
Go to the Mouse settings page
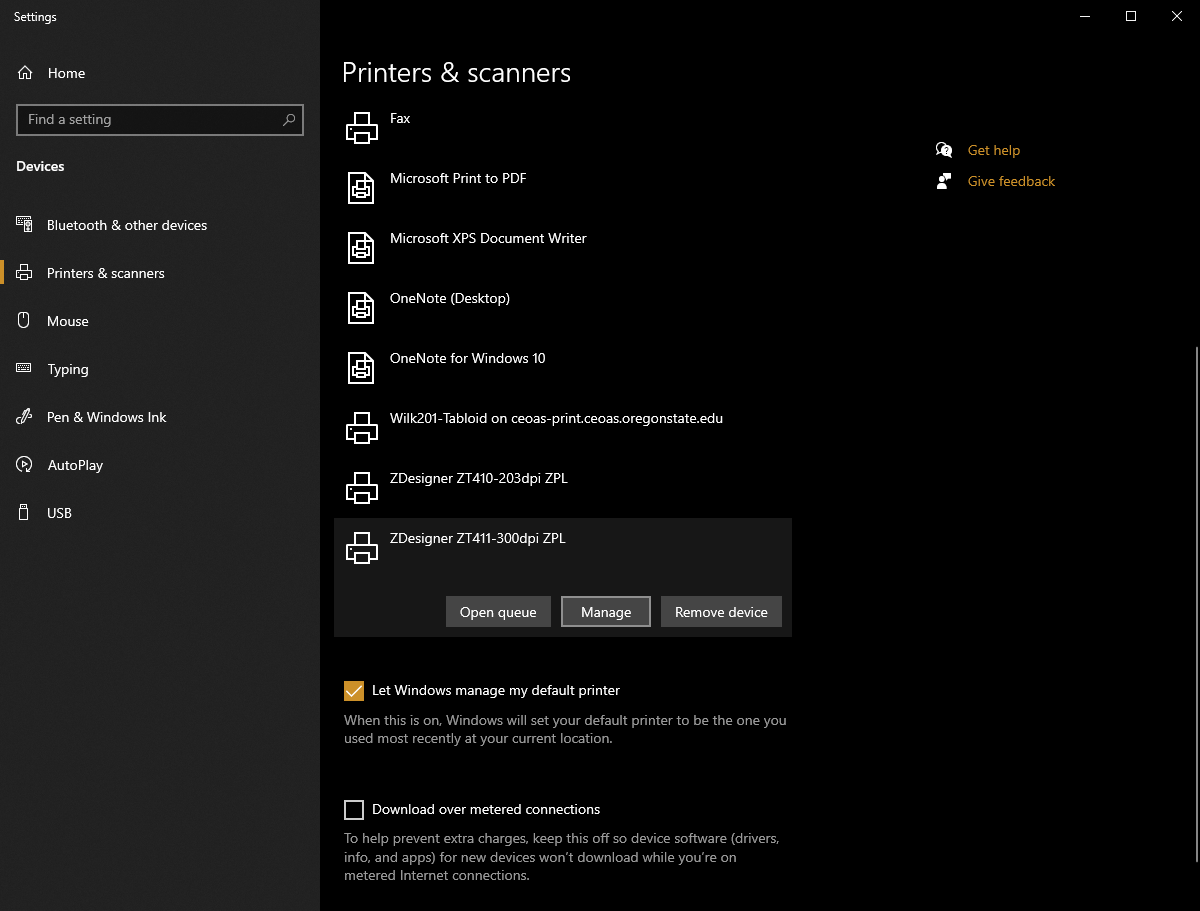click(68, 321)
